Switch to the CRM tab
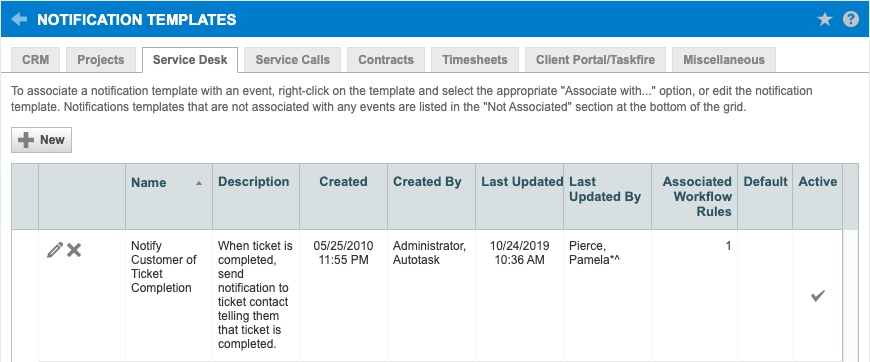 coord(36,60)
